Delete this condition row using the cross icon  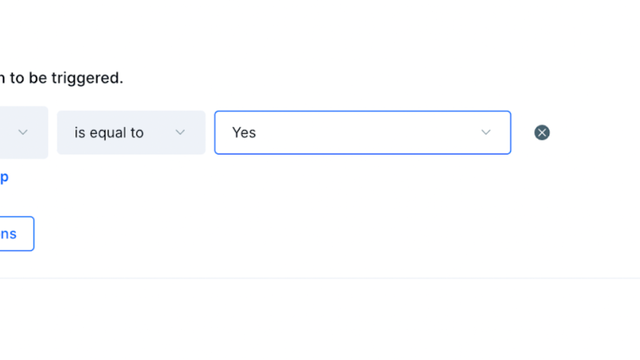click(542, 133)
